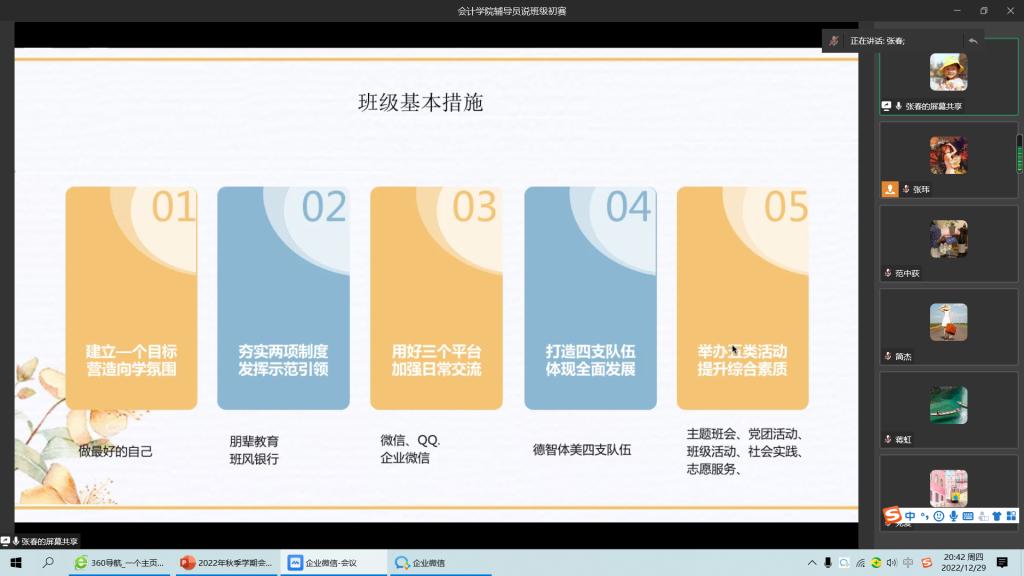Open the Sogou soft keyboard icon
The width and height of the screenshot is (1024, 576).
tap(967, 516)
